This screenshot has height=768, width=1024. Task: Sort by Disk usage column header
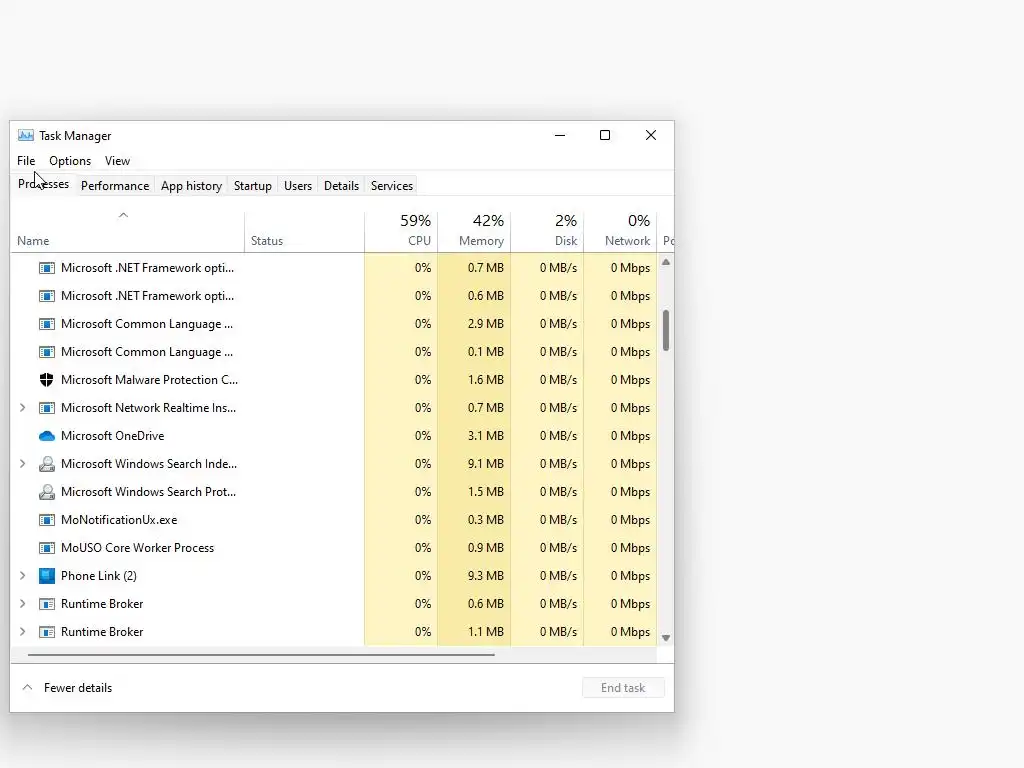(x=547, y=232)
